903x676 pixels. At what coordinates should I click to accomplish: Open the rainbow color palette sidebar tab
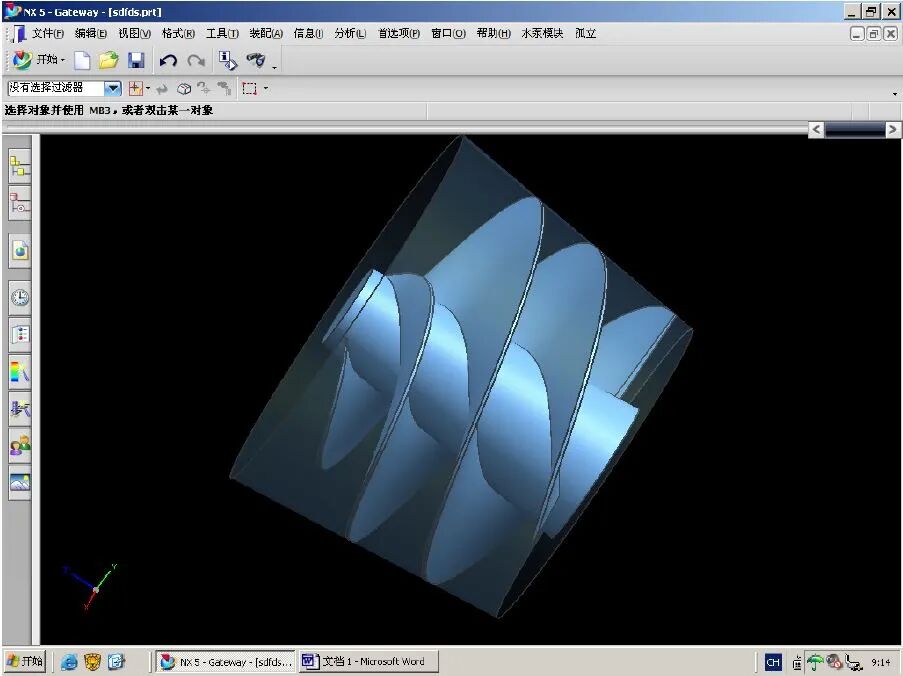tap(20, 371)
